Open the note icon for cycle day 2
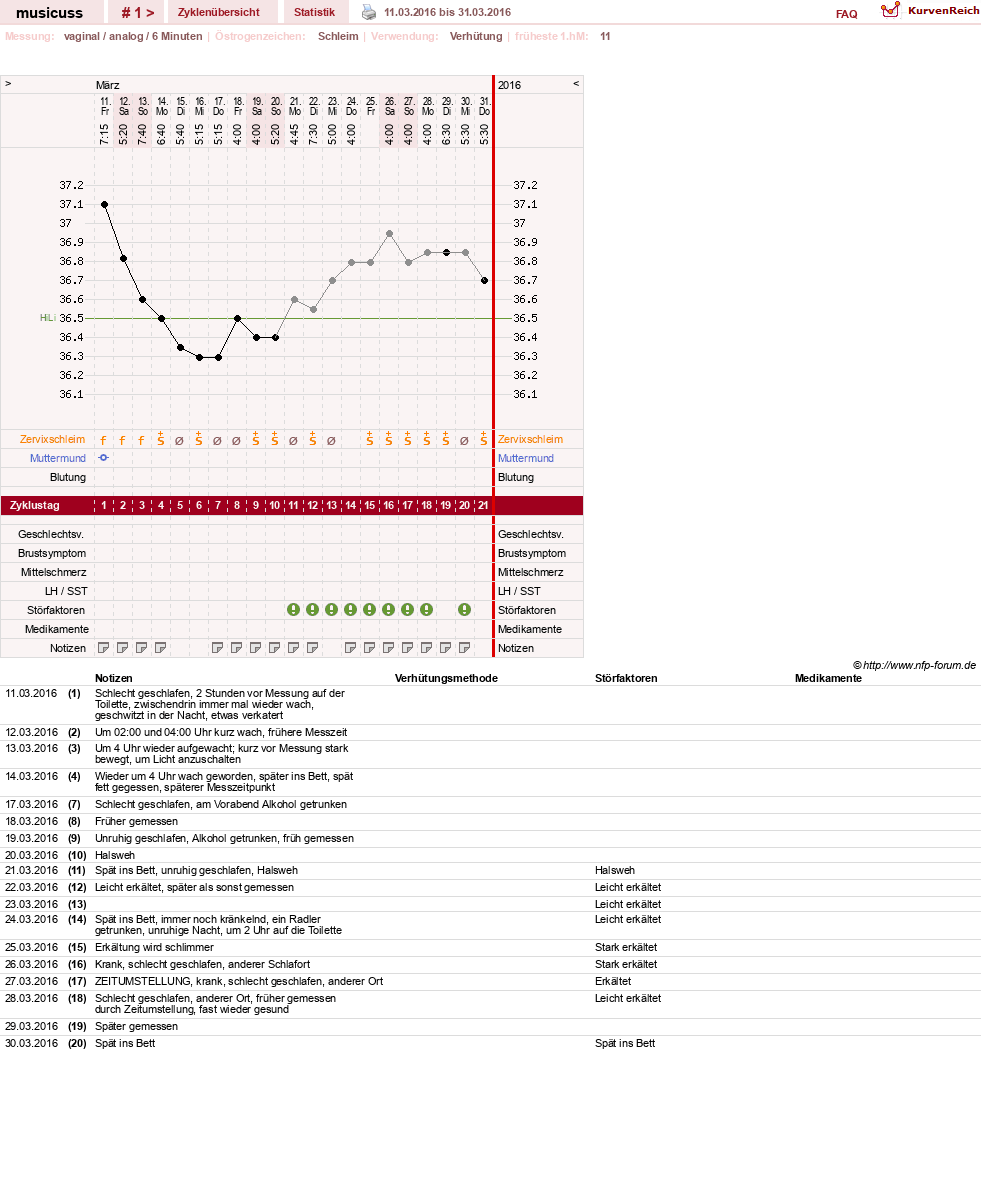981x1202 pixels. point(123,648)
